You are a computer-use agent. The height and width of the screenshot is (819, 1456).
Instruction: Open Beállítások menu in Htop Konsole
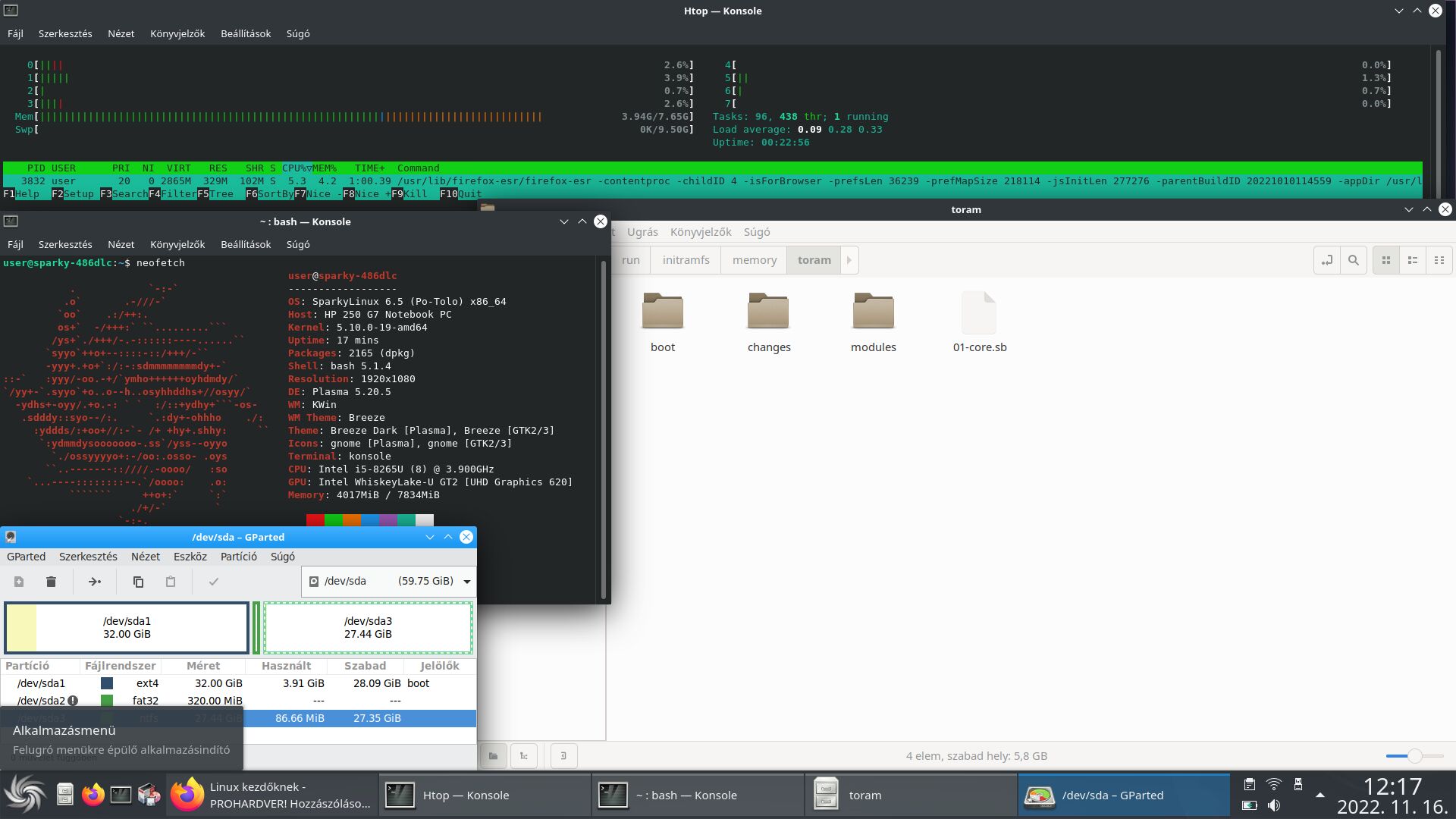pyautogui.click(x=246, y=34)
